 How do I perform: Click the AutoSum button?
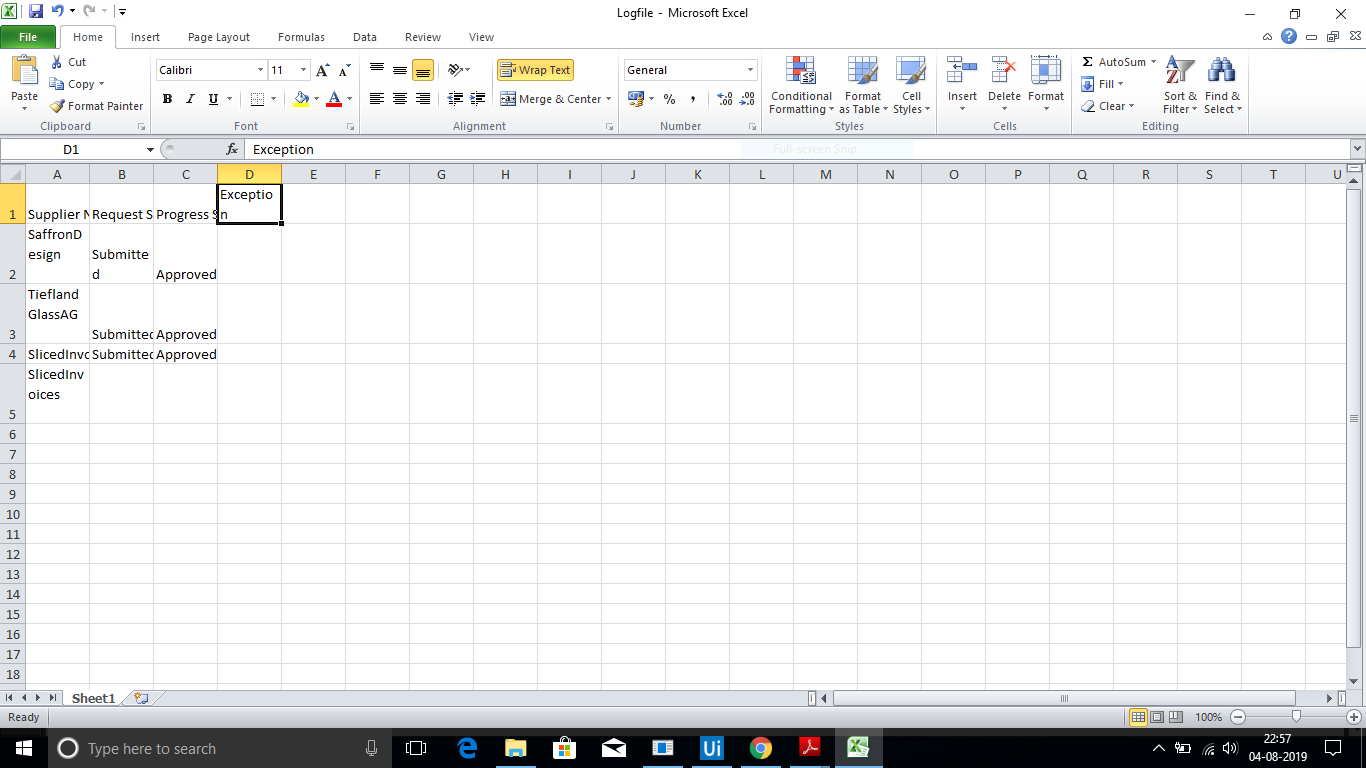point(1113,61)
